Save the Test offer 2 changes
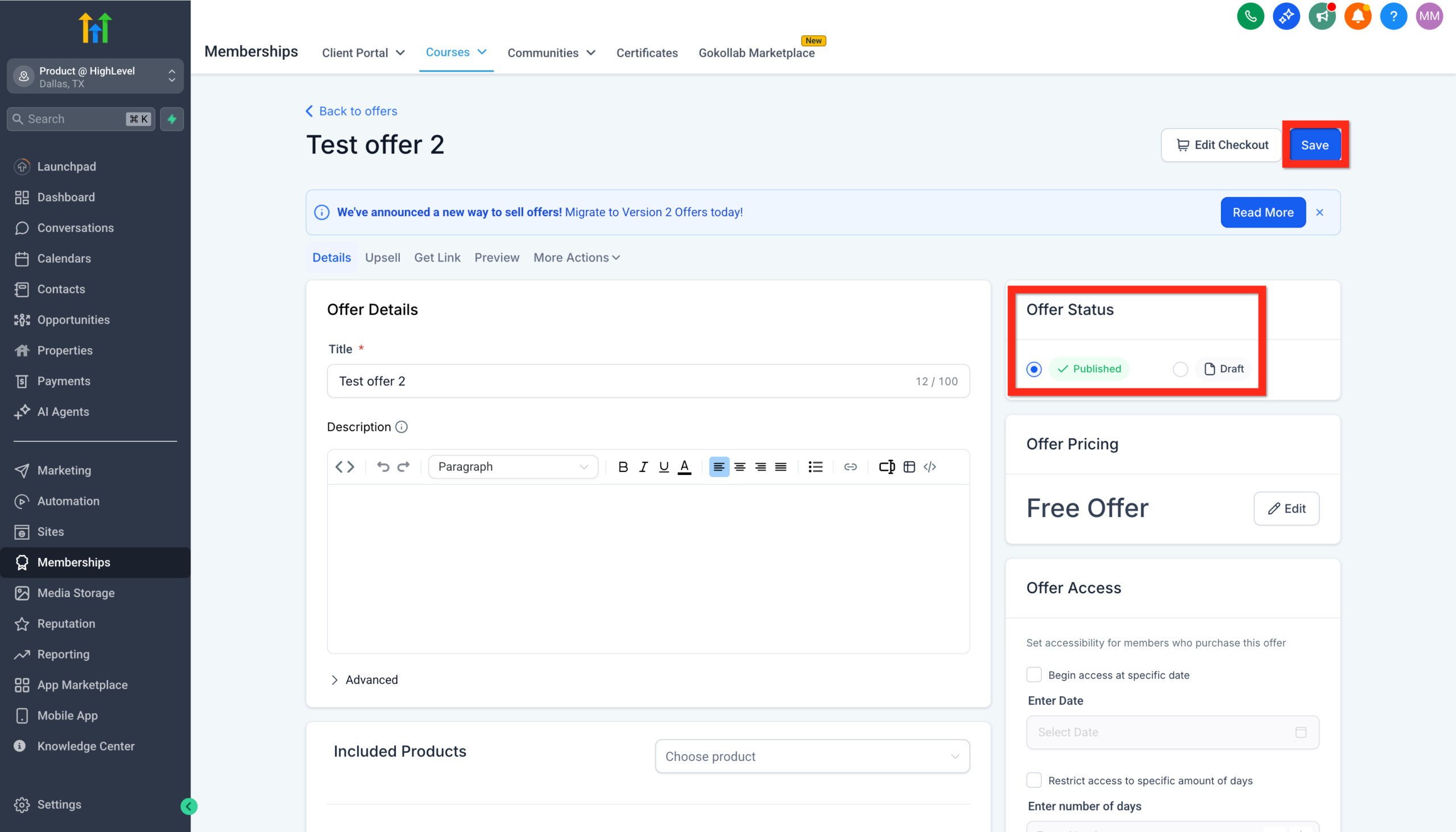The width and height of the screenshot is (1456, 832). (x=1314, y=144)
